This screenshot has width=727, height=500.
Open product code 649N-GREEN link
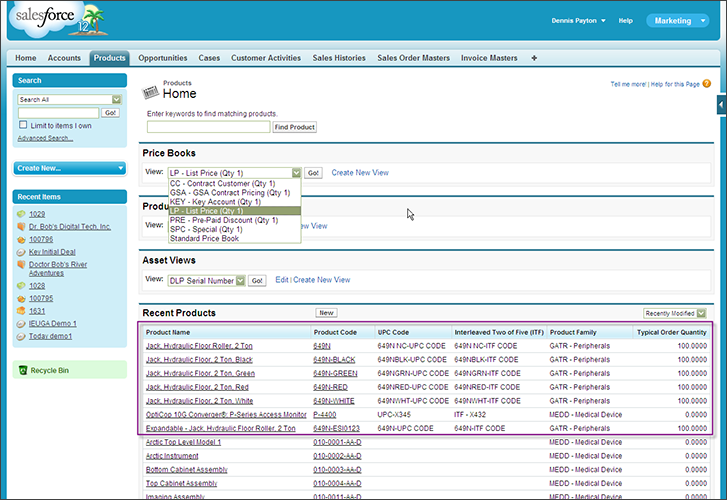point(335,373)
